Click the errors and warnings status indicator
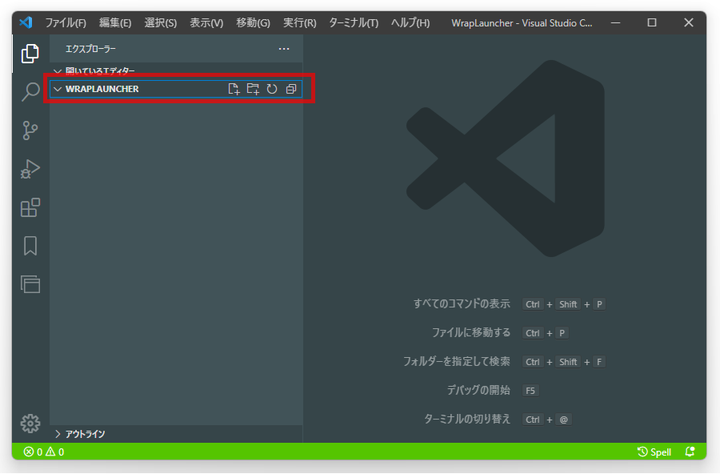The width and height of the screenshot is (720, 474). point(44,452)
